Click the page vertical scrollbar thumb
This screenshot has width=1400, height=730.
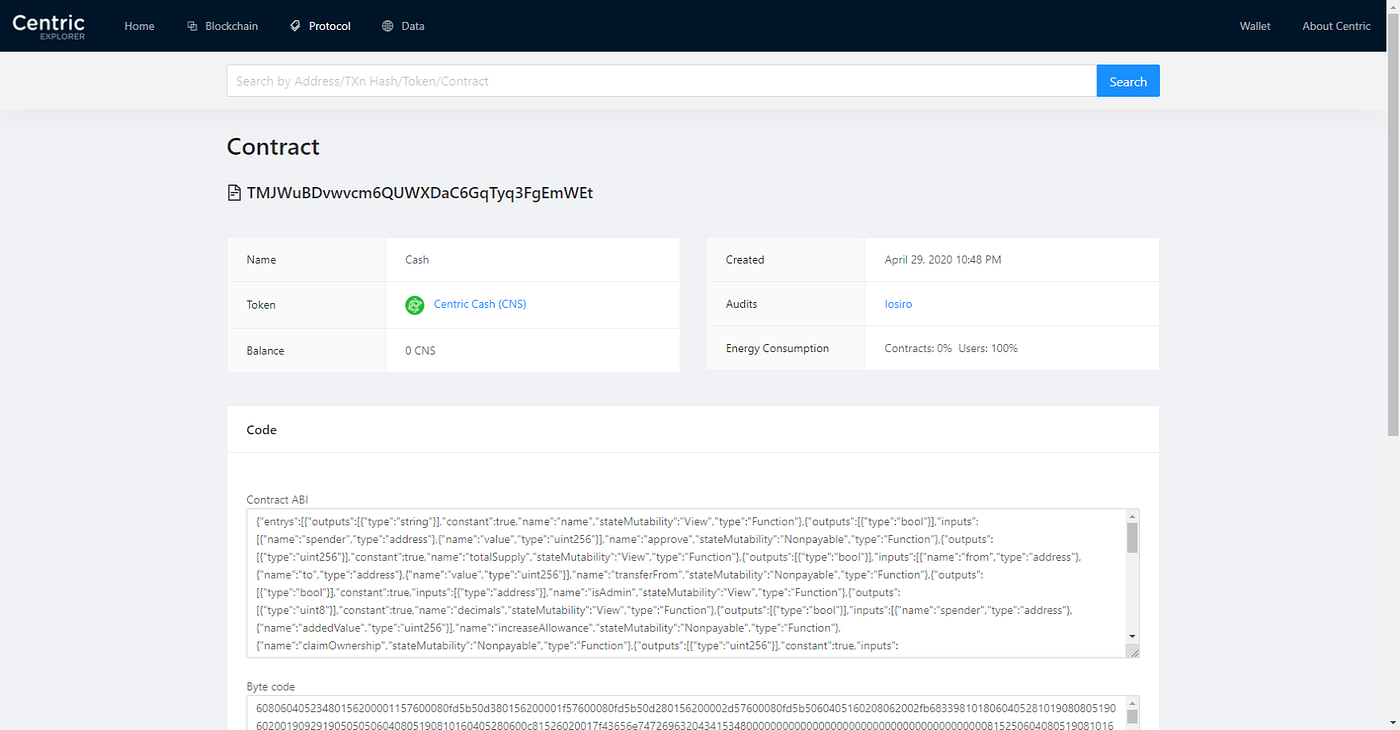click(x=1393, y=223)
